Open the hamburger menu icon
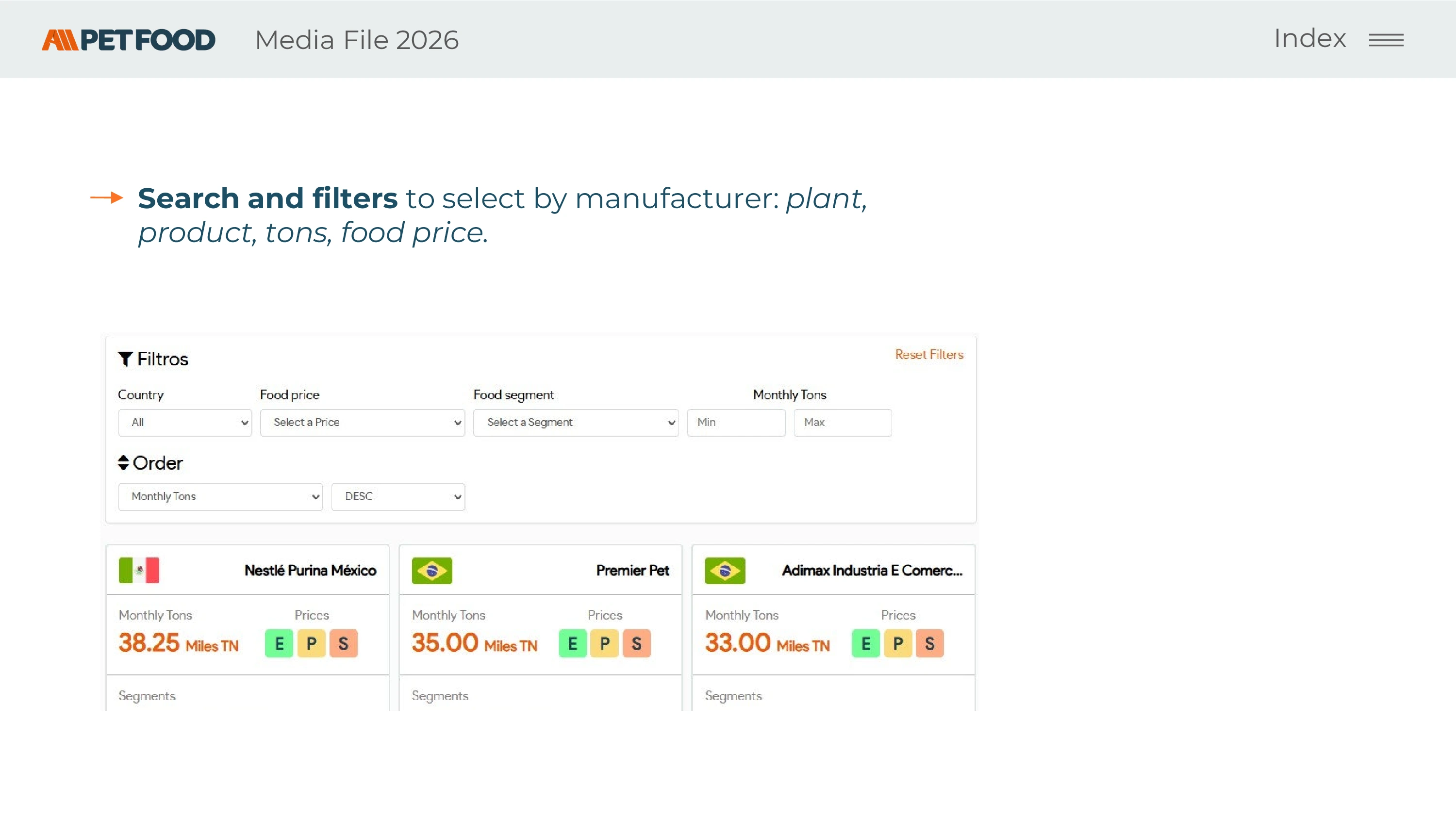The width and height of the screenshot is (1456, 819). pos(1385,40)
